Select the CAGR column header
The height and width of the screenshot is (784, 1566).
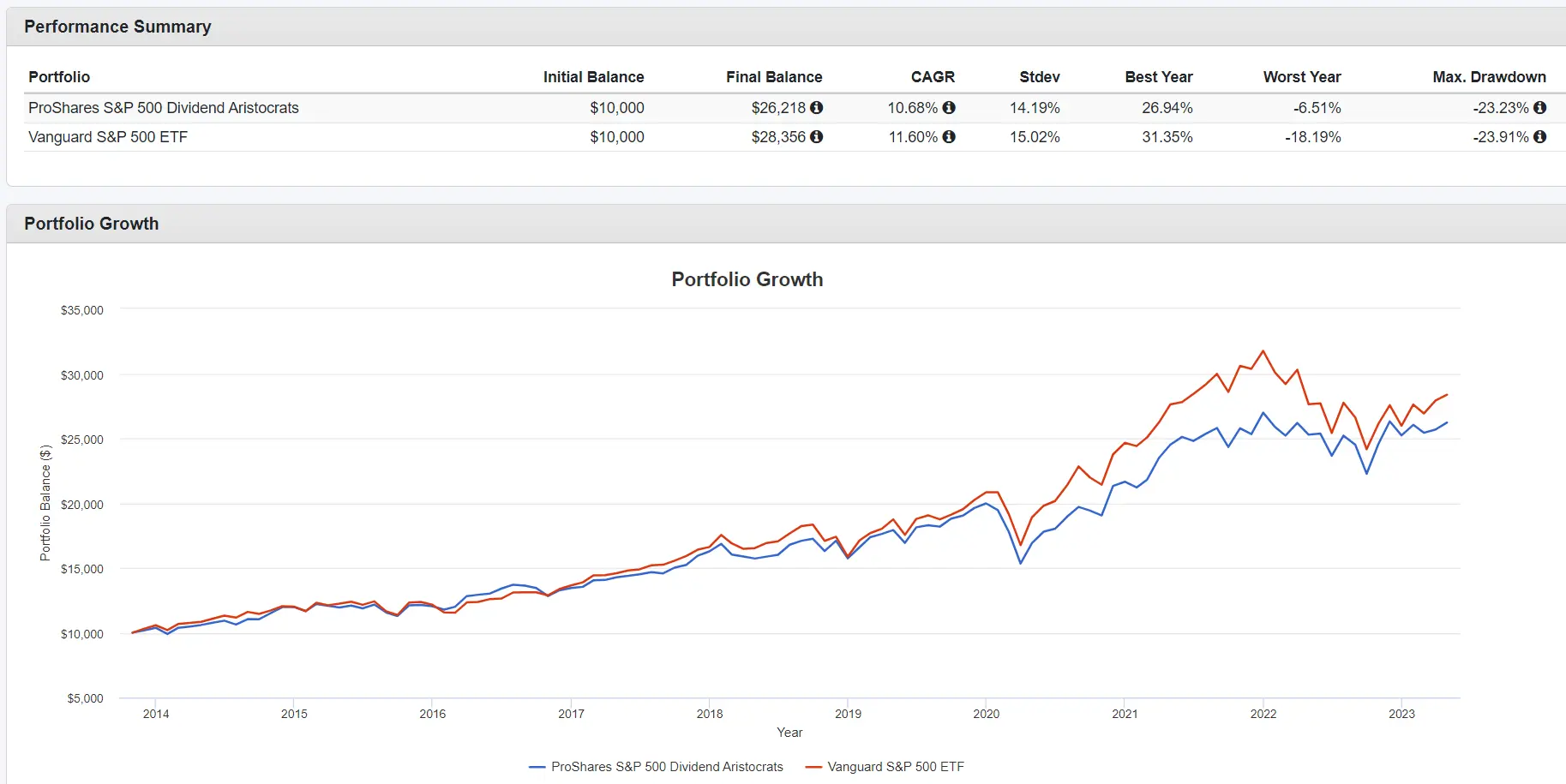click(933, 77)
